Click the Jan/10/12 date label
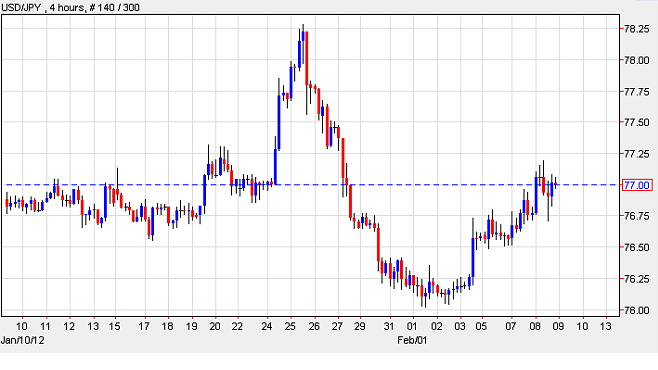This screenshot has width=658, height=370. tap(22, 340)
